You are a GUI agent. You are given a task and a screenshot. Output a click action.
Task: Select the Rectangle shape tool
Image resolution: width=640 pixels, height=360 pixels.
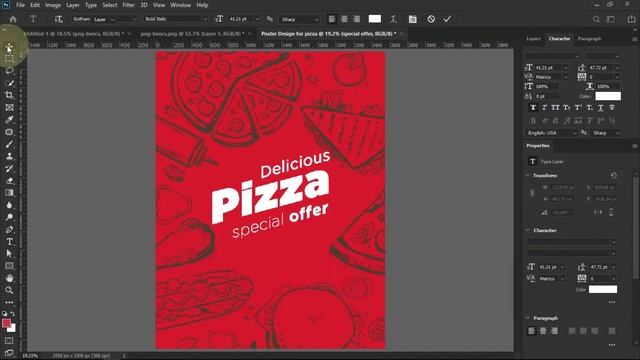[x=9, y=266]
